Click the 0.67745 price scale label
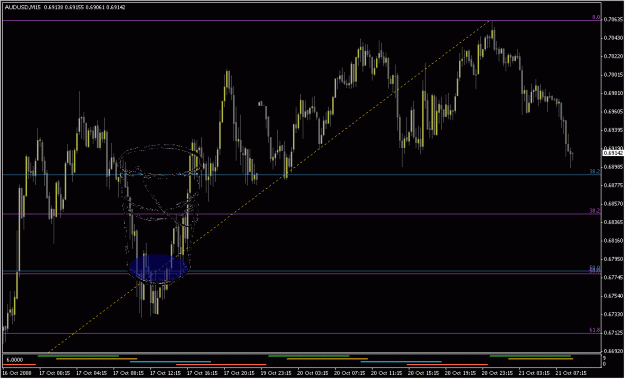The width and height of the screenshot is (625, 379). tap(613, 278)
